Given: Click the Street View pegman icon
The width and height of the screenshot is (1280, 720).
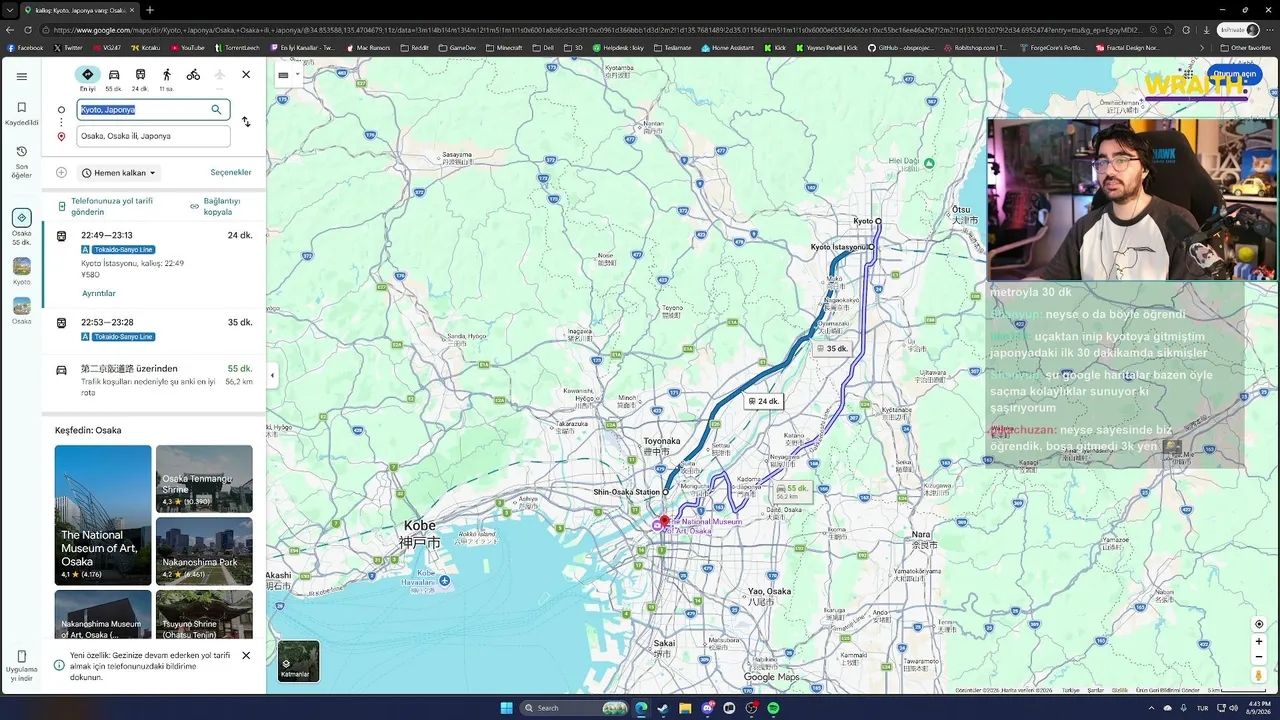Looking at the screenshot, I should [1259, 675].
